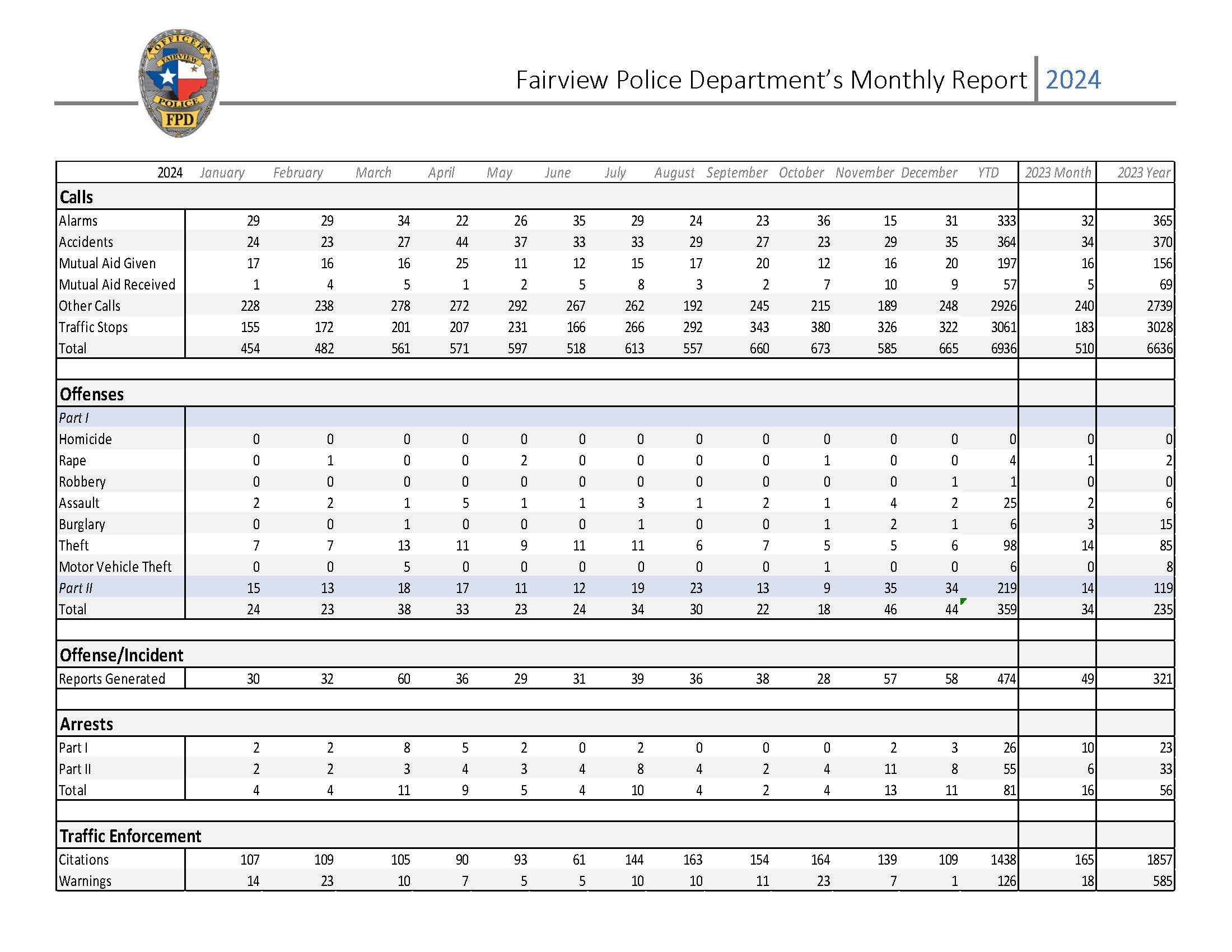This screenshot has height=952, width=1232.
Task: Select the Traffic Stops row label
Action: point(93,327)
